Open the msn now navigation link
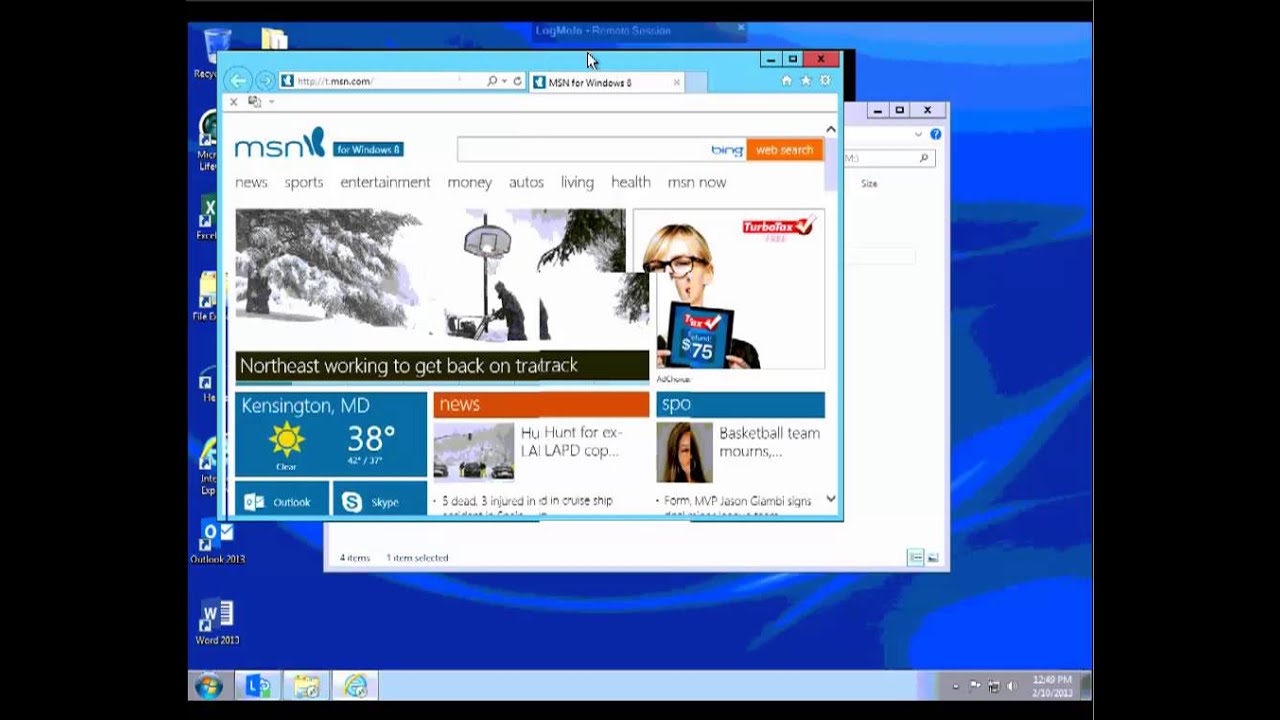Viewport: 1280px width, 720px height. pos(697,182)
